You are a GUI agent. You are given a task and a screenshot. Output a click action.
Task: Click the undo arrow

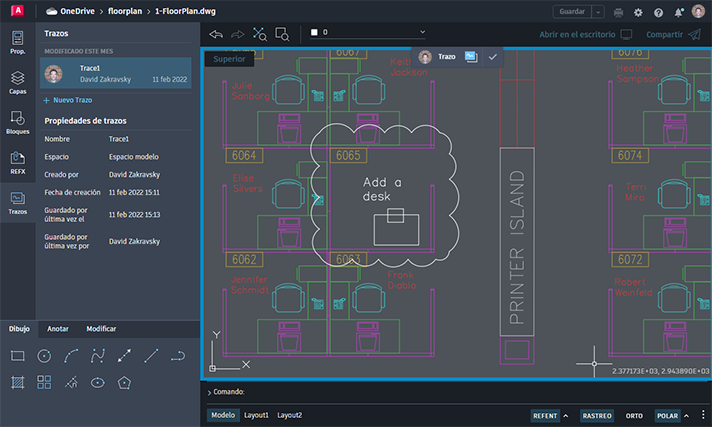click(216, 34)
